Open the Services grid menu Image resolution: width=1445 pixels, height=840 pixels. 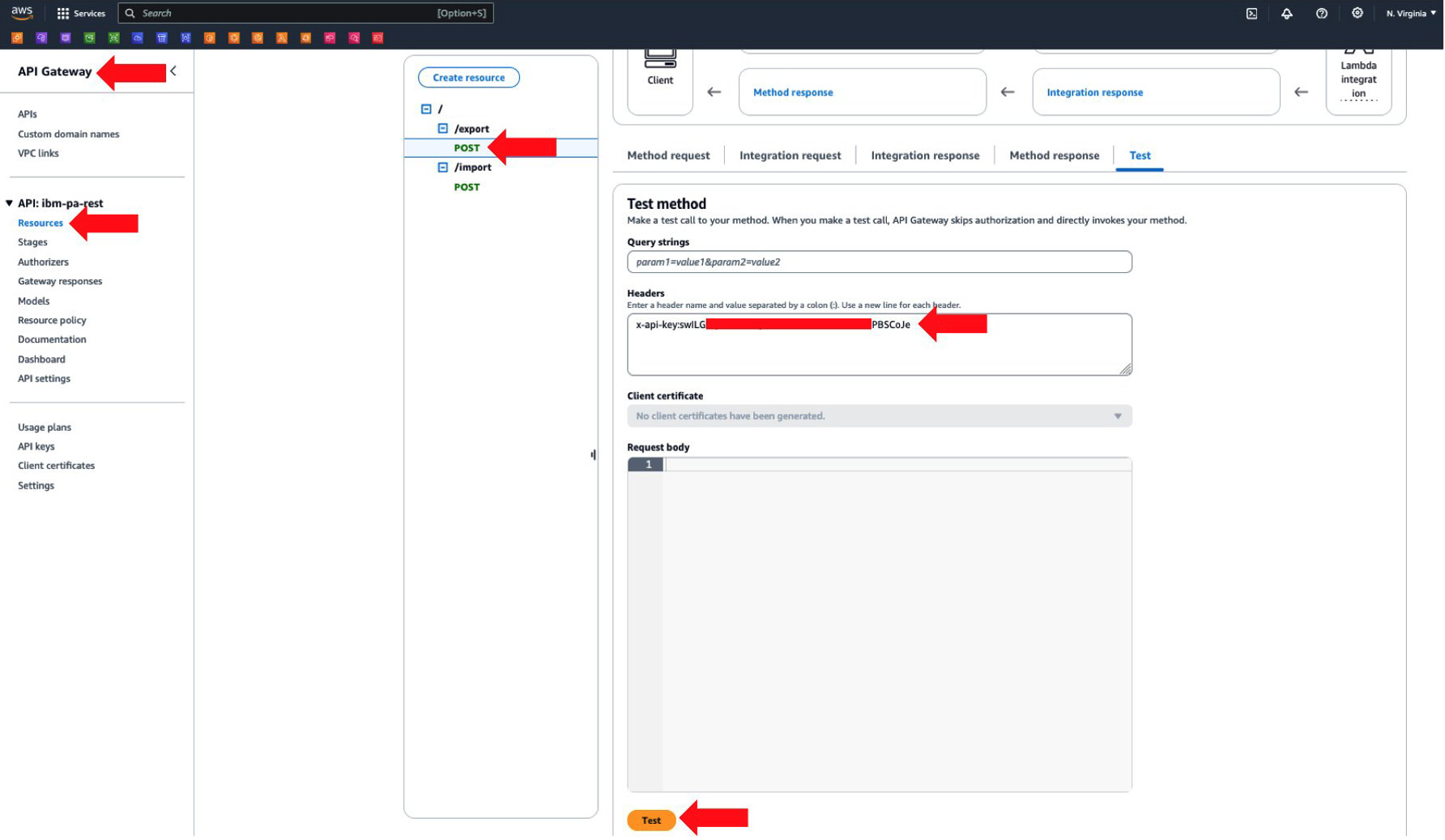tap(81, 13)
